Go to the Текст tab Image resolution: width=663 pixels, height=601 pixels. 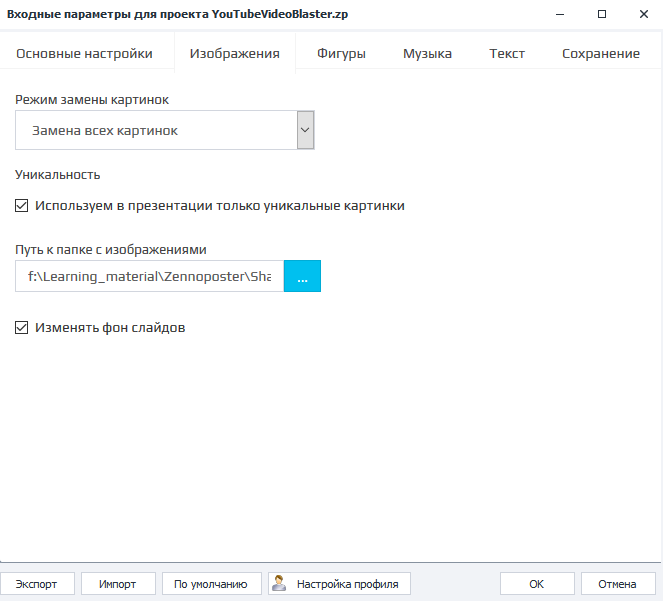click(x=507, y=54)
